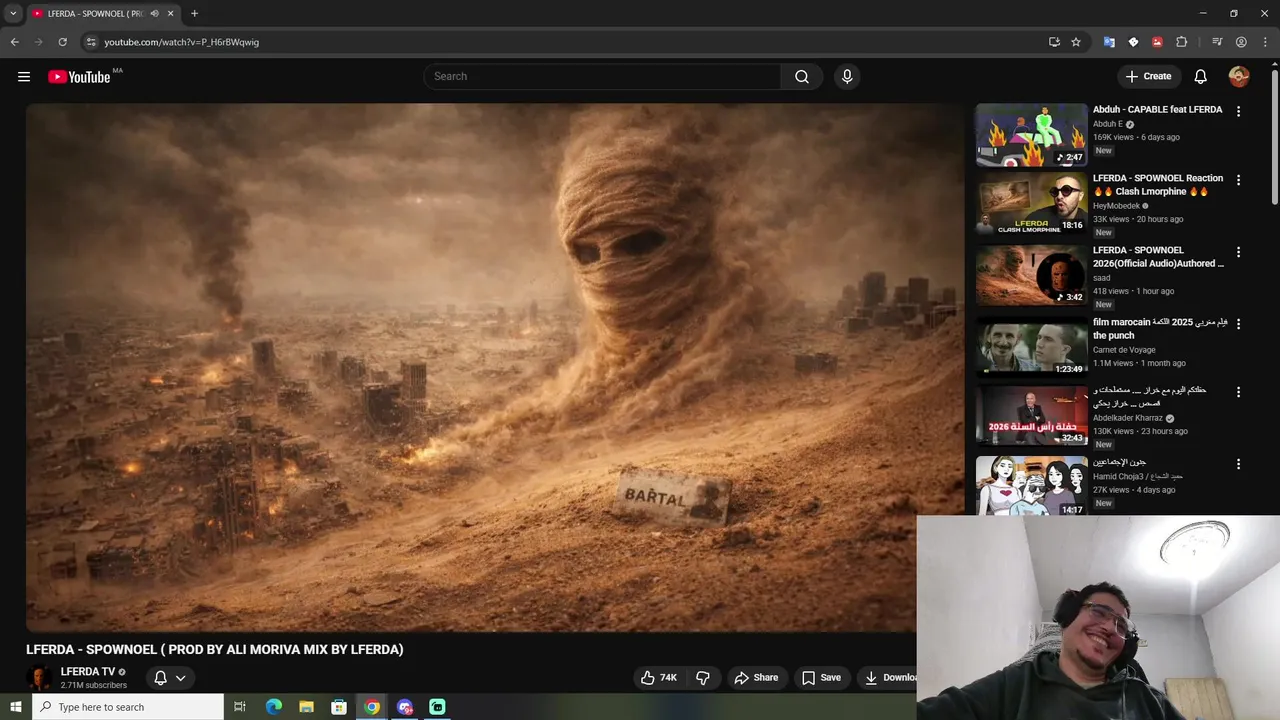Open Chrome three-dot menu
The width and height of the screenshot is (1280, 720).
1265,42
